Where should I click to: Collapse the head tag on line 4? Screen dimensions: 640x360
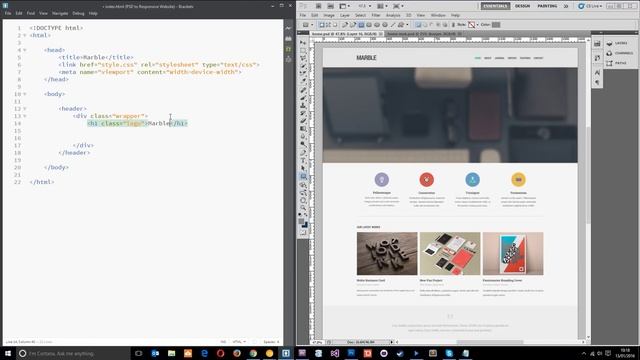pos(24,50)
